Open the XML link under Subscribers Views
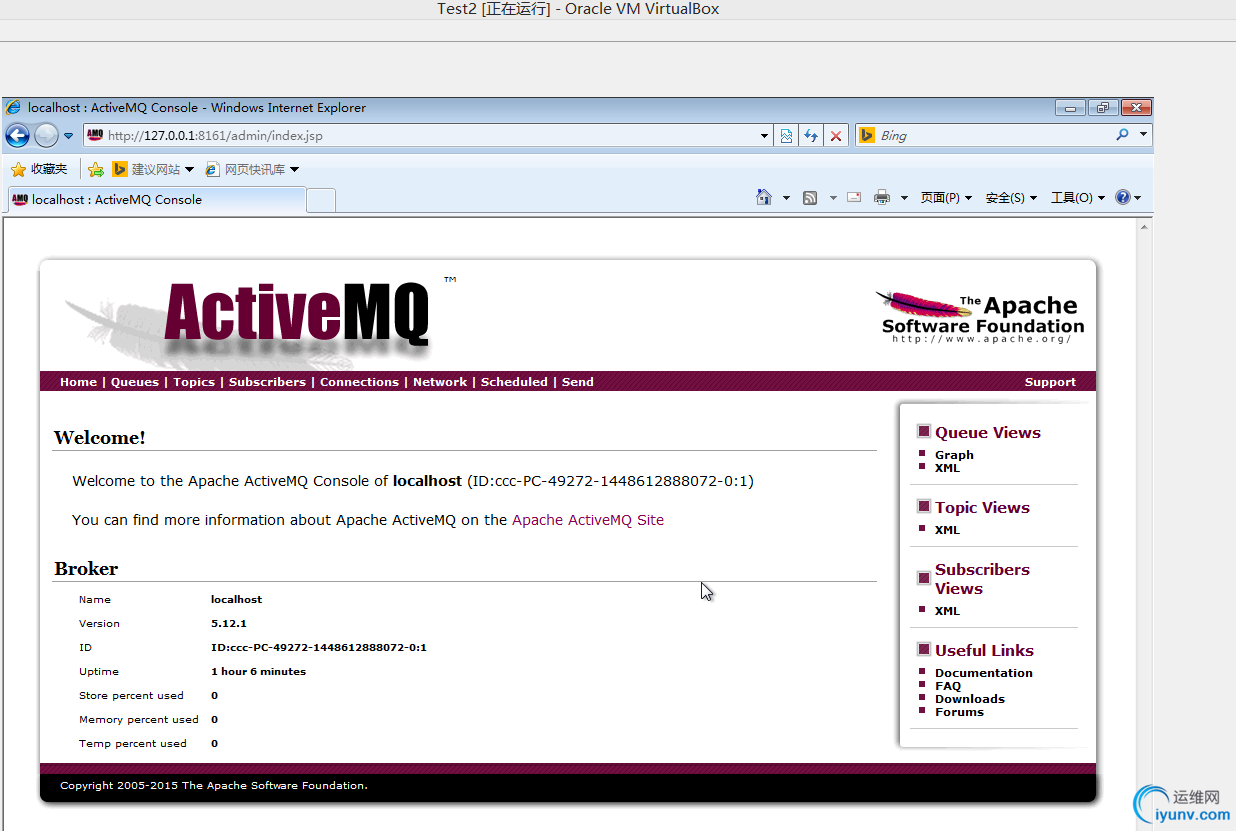Image resolution: width=1236 pixels, height=831 pixels. 947,611
